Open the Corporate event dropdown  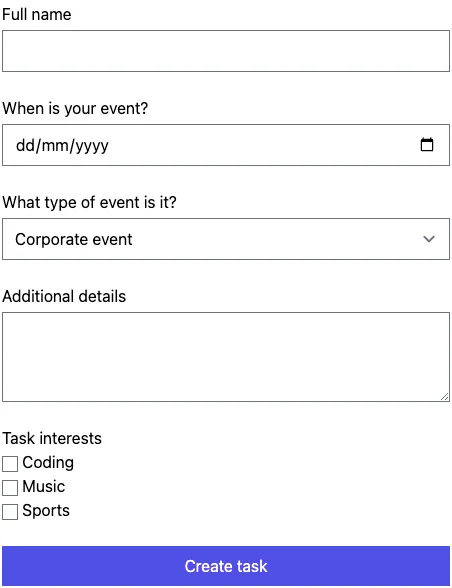click(226, 239)
